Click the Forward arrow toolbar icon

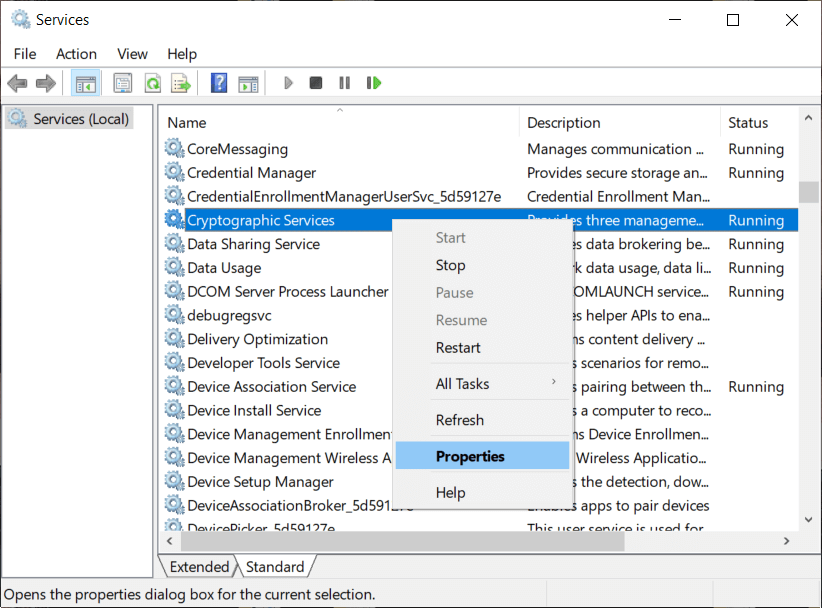click(x=46, y=83)
